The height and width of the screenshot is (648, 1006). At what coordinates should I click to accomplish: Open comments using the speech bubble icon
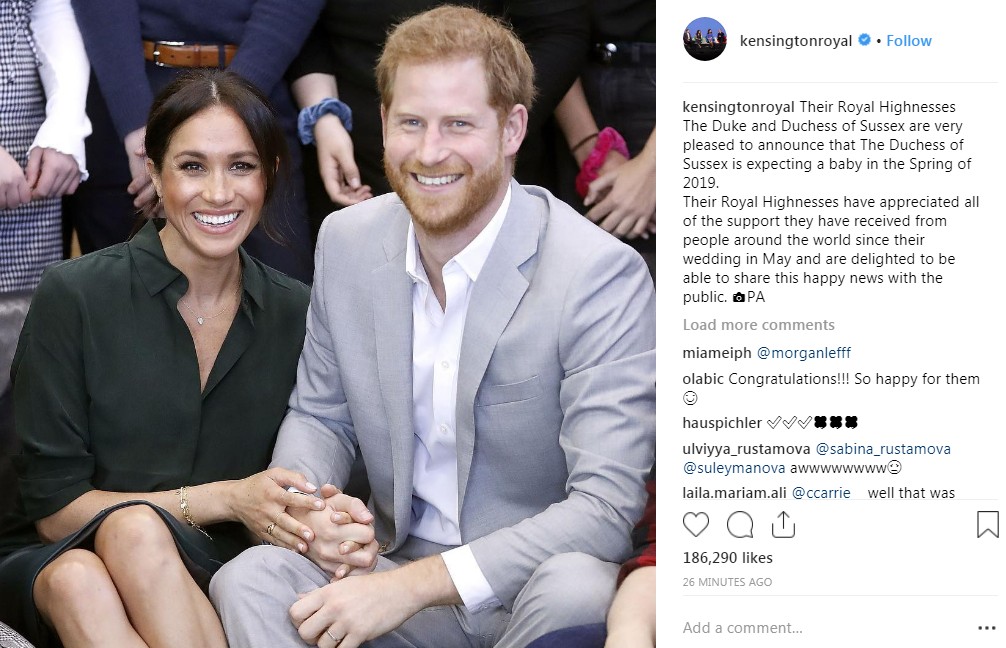click(740, 525)
